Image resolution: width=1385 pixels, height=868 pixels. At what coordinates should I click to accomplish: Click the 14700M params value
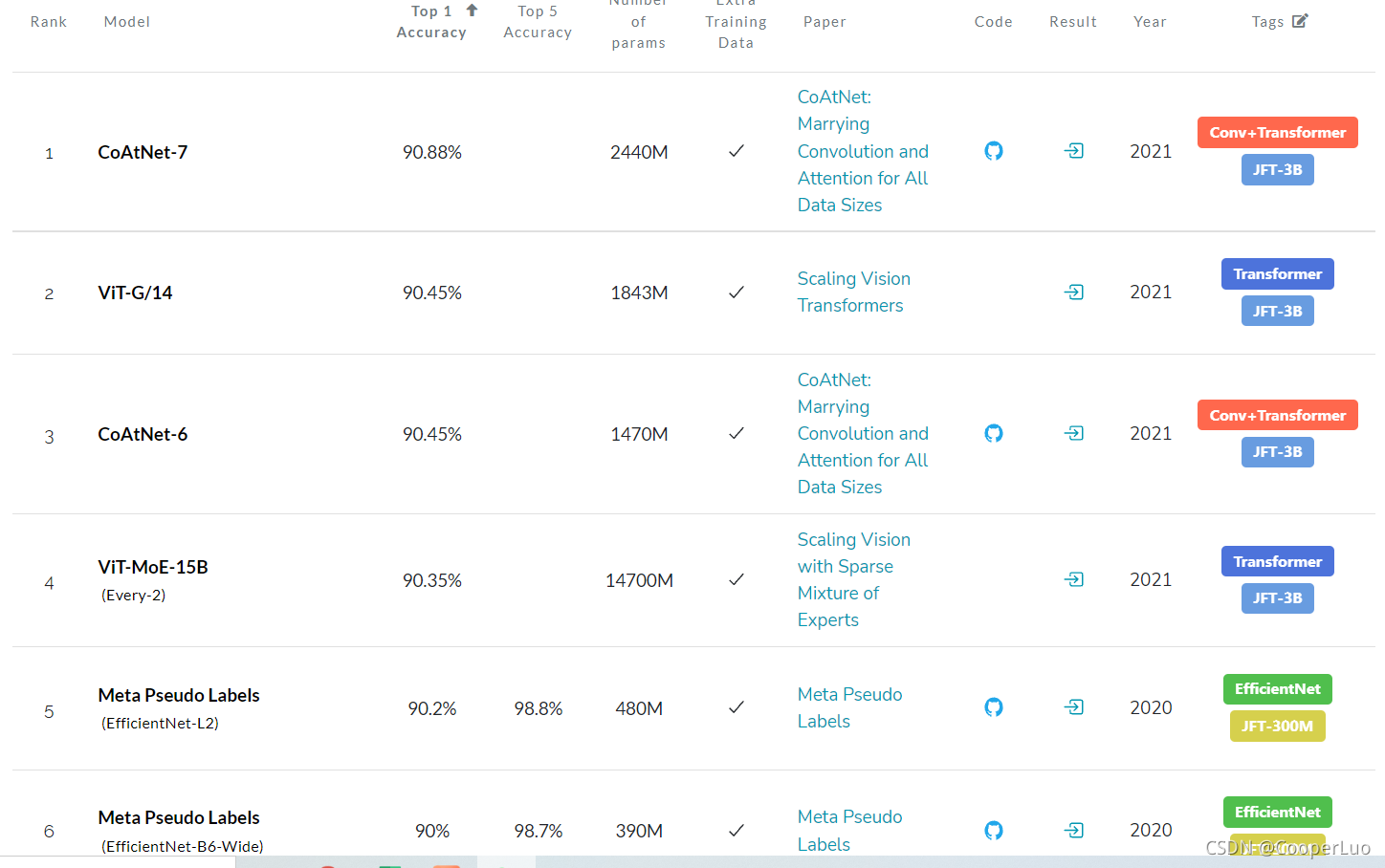point(639,580)
